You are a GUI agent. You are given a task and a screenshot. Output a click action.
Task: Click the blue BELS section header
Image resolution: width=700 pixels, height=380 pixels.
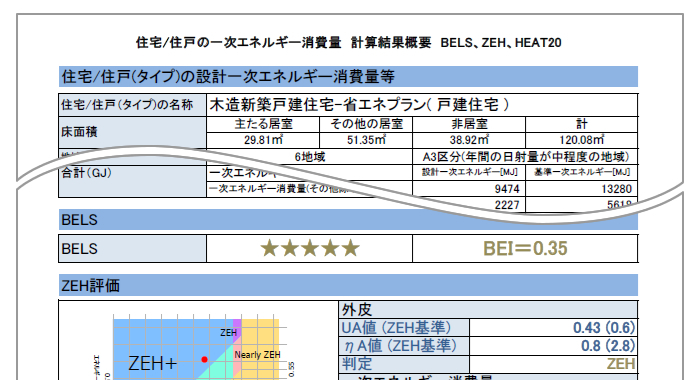(x=348, y=220)
